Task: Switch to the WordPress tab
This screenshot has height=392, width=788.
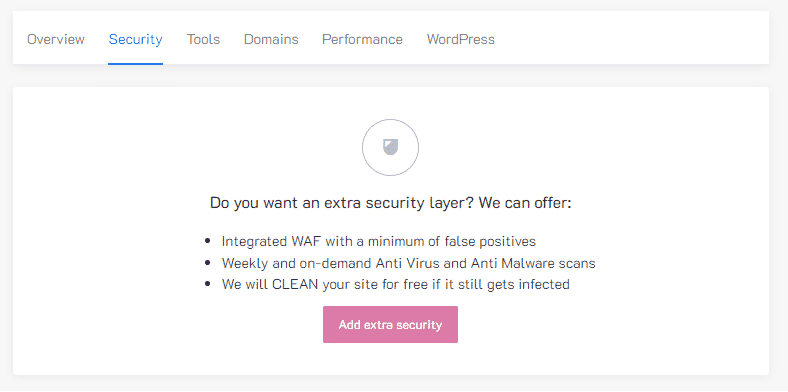Action: (x=460, y=39)
